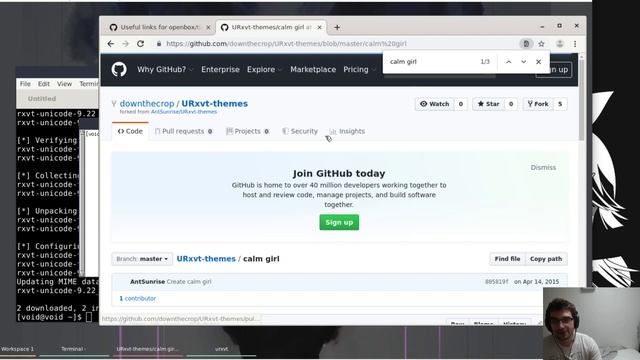The width and height of the screenshot is (640, 360).
Task: Switch to 'URxvt-themes/calm gir...' taskbar entry
Action: (147, 349)
